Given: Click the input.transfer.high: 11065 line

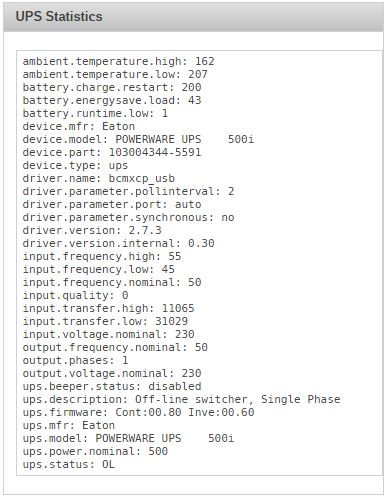Looking at the screenshot, I should click(108, 308).
